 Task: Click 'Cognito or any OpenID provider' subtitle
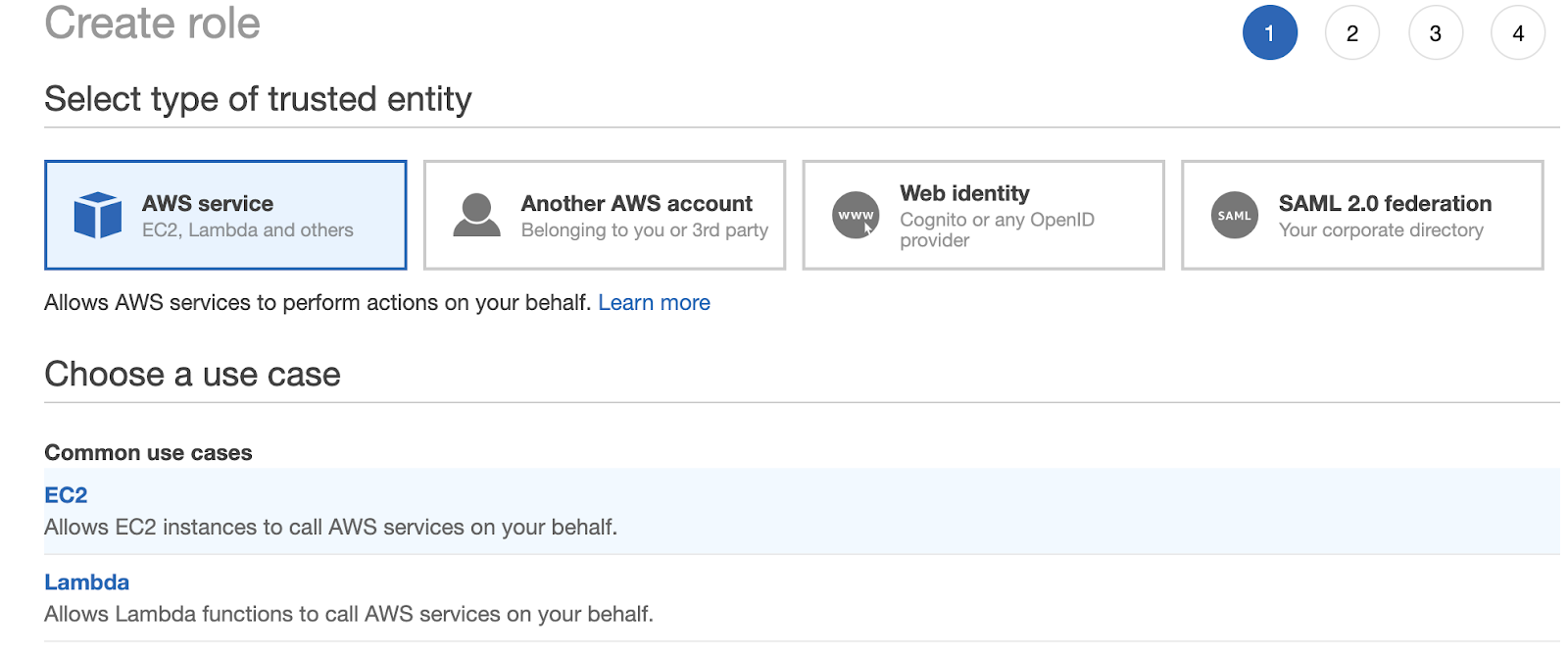tap(998, 229)
